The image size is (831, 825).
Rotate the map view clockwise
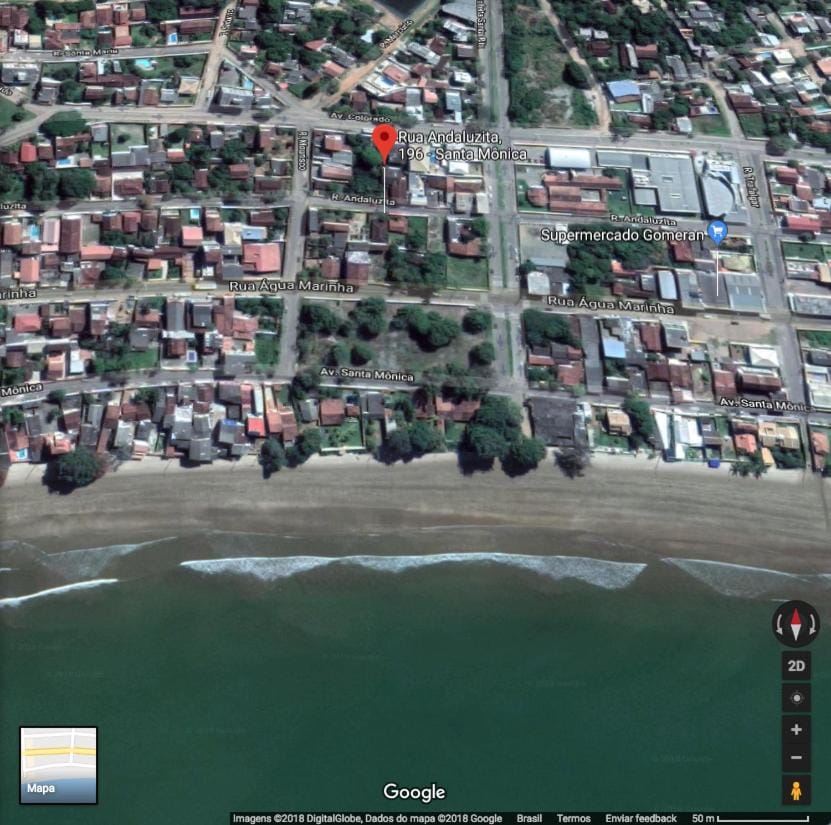pos(812,625)
